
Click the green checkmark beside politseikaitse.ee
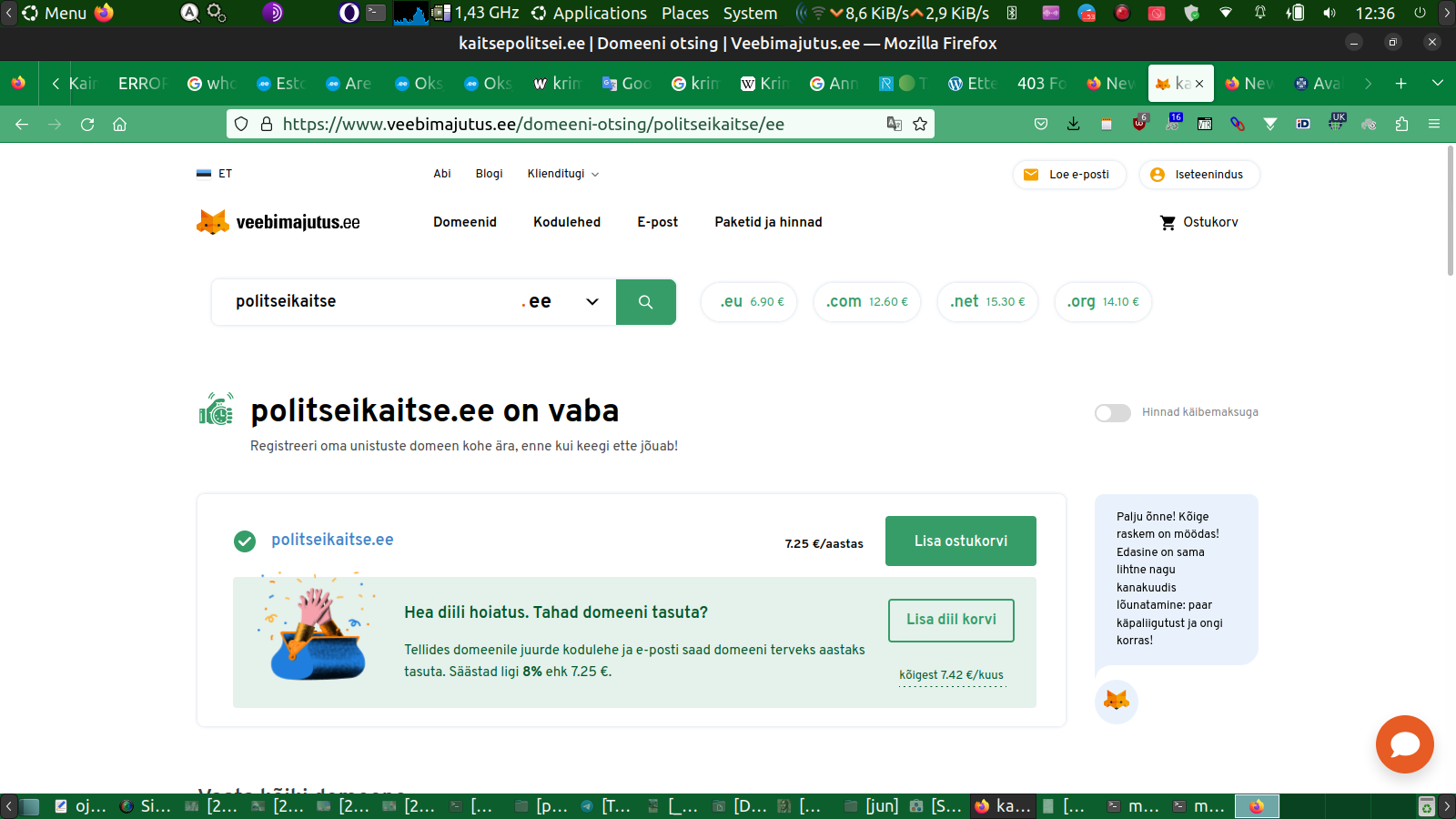(245, 541)
